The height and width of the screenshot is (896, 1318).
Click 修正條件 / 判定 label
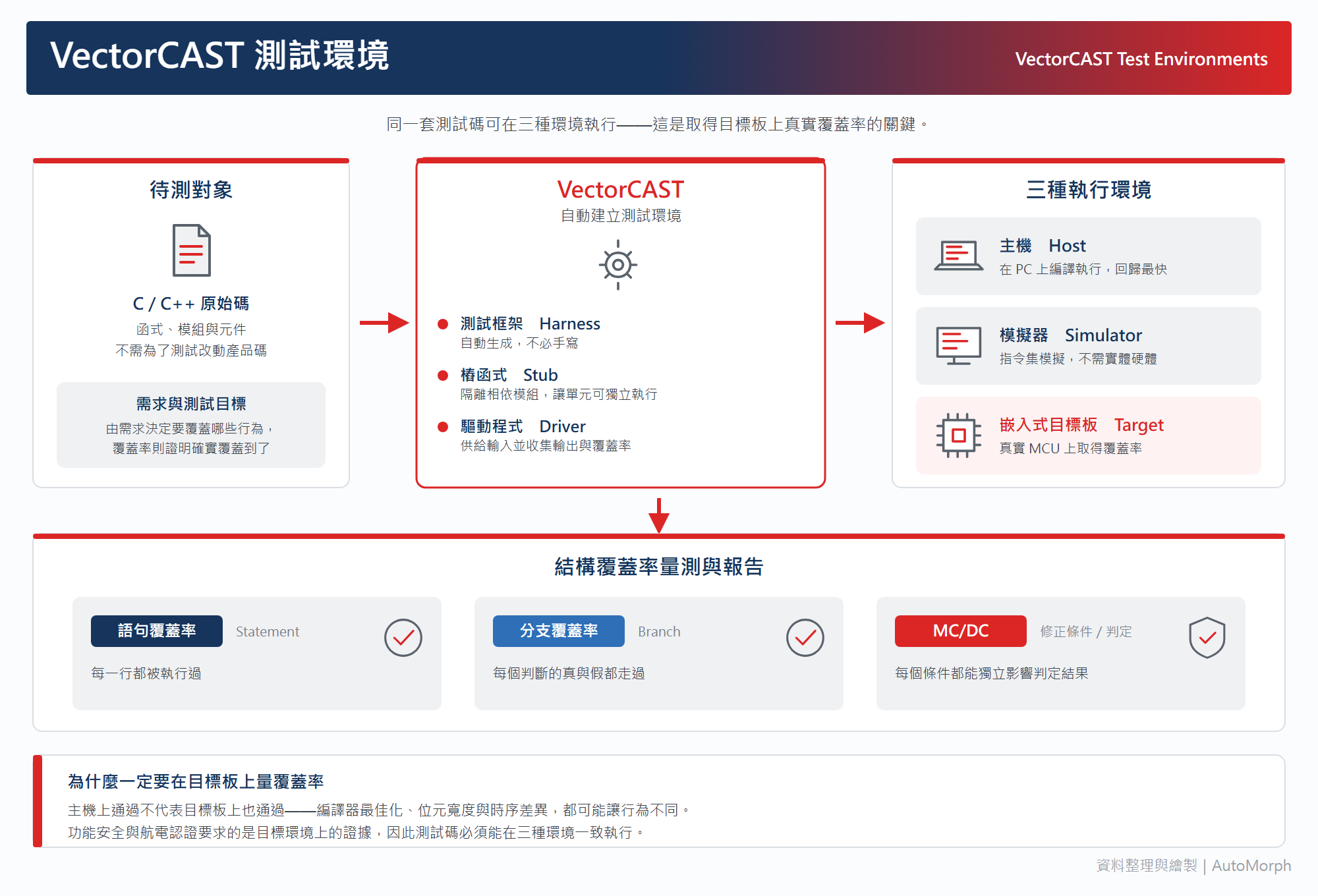coord(1086,632)
